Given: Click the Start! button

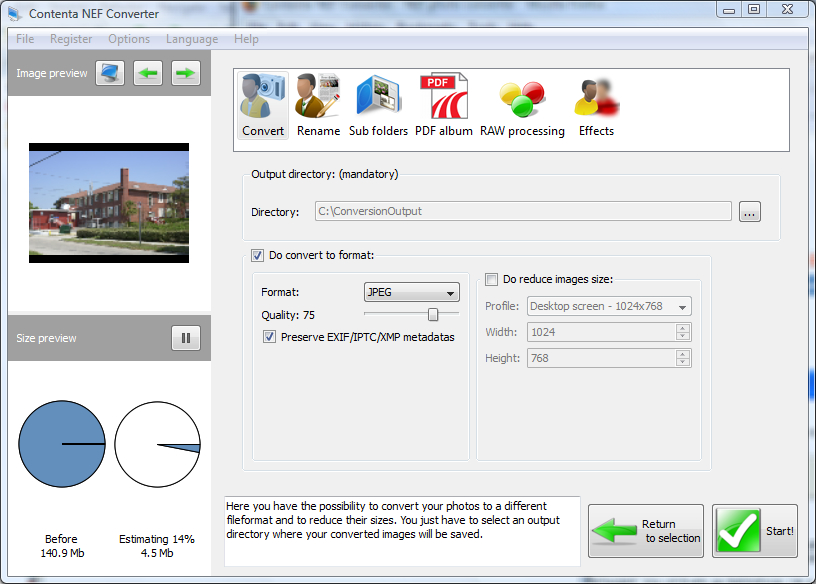Looking at the screenshot, I should click(x=755, y=531).
